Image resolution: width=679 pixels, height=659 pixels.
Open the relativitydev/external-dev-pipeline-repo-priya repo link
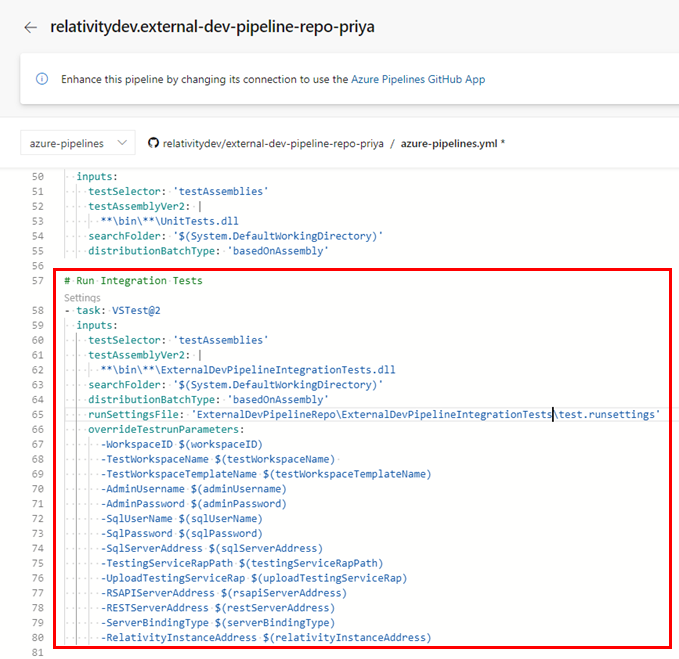pos(273,143)
